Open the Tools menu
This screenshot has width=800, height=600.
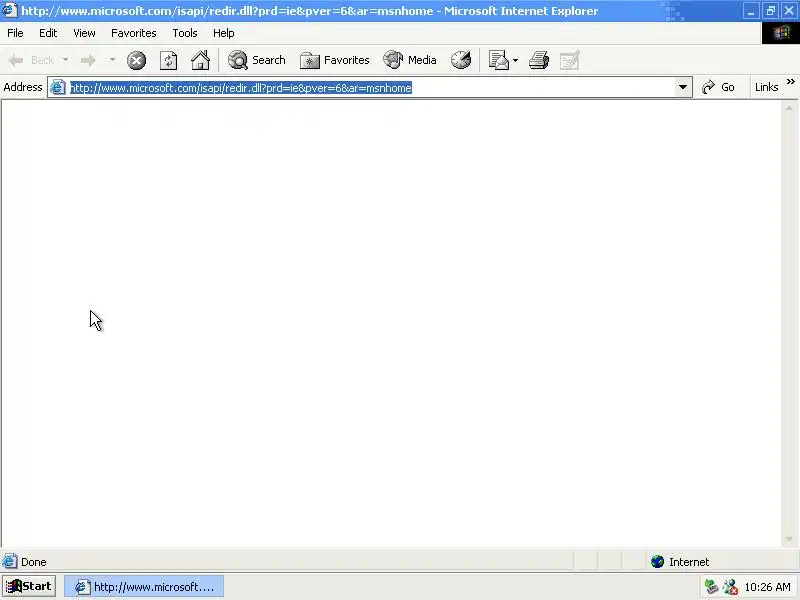click(x=185, y=33)
